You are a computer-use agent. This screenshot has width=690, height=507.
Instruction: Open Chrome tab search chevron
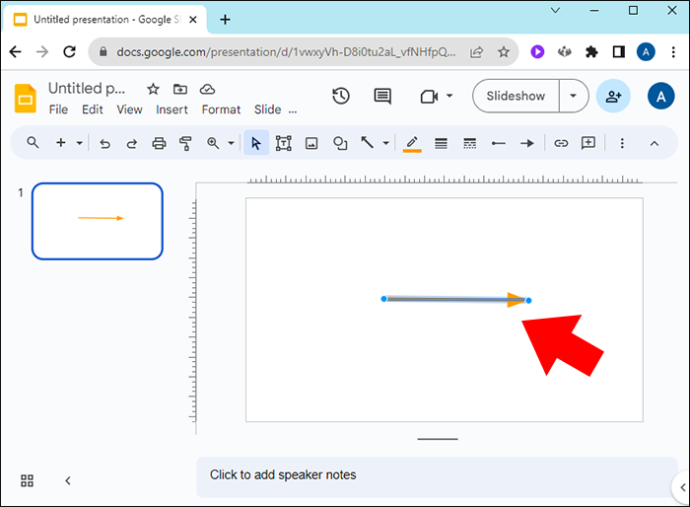click(x=555, y=10)
